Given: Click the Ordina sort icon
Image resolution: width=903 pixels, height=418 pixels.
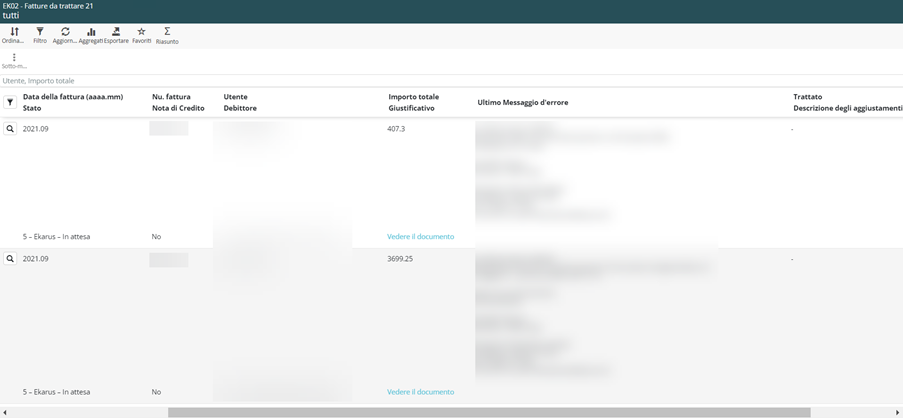Looking at the screenshot, I should (13, 33).
